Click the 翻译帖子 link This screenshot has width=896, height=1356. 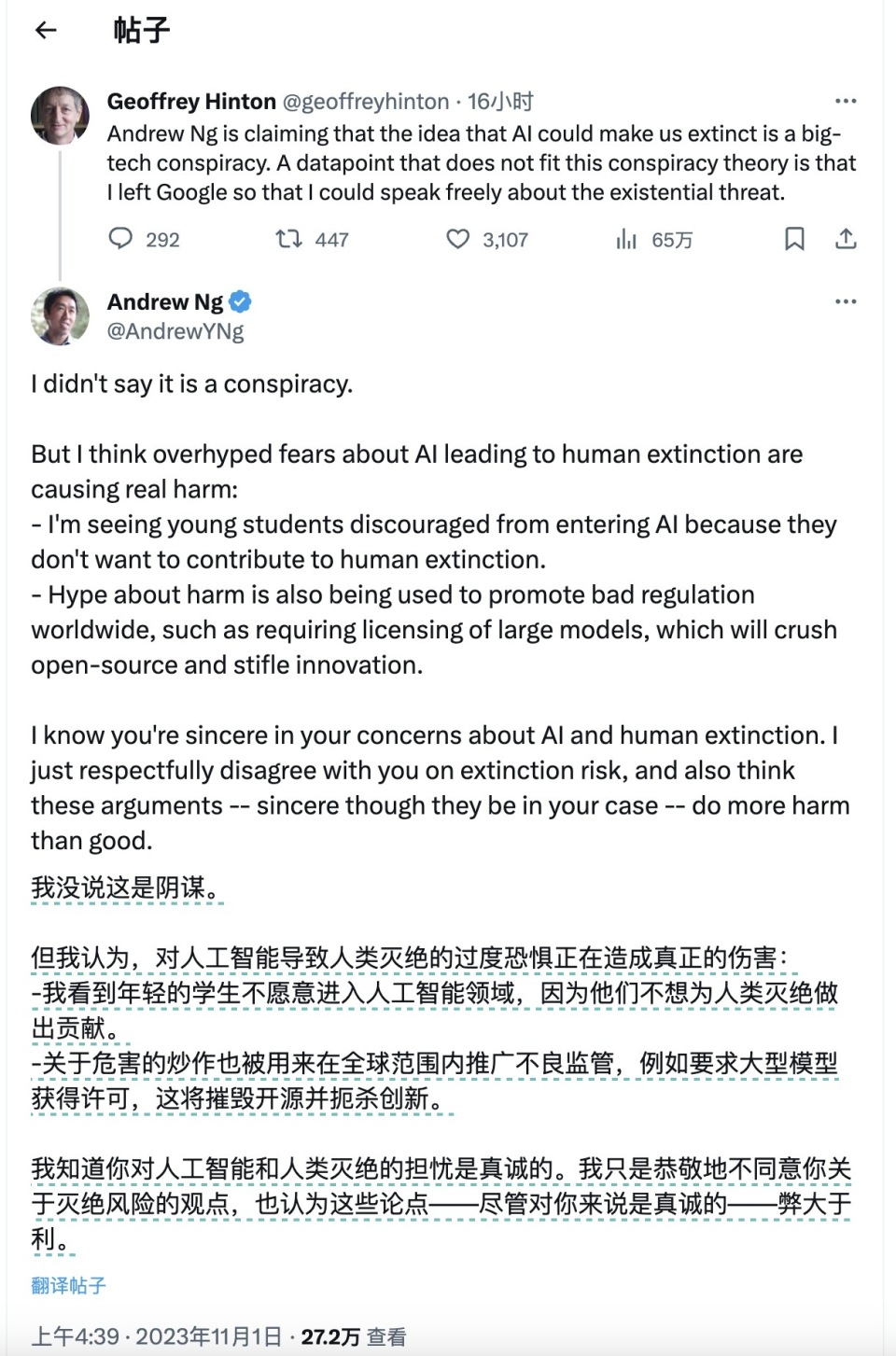coord(67,1285)
